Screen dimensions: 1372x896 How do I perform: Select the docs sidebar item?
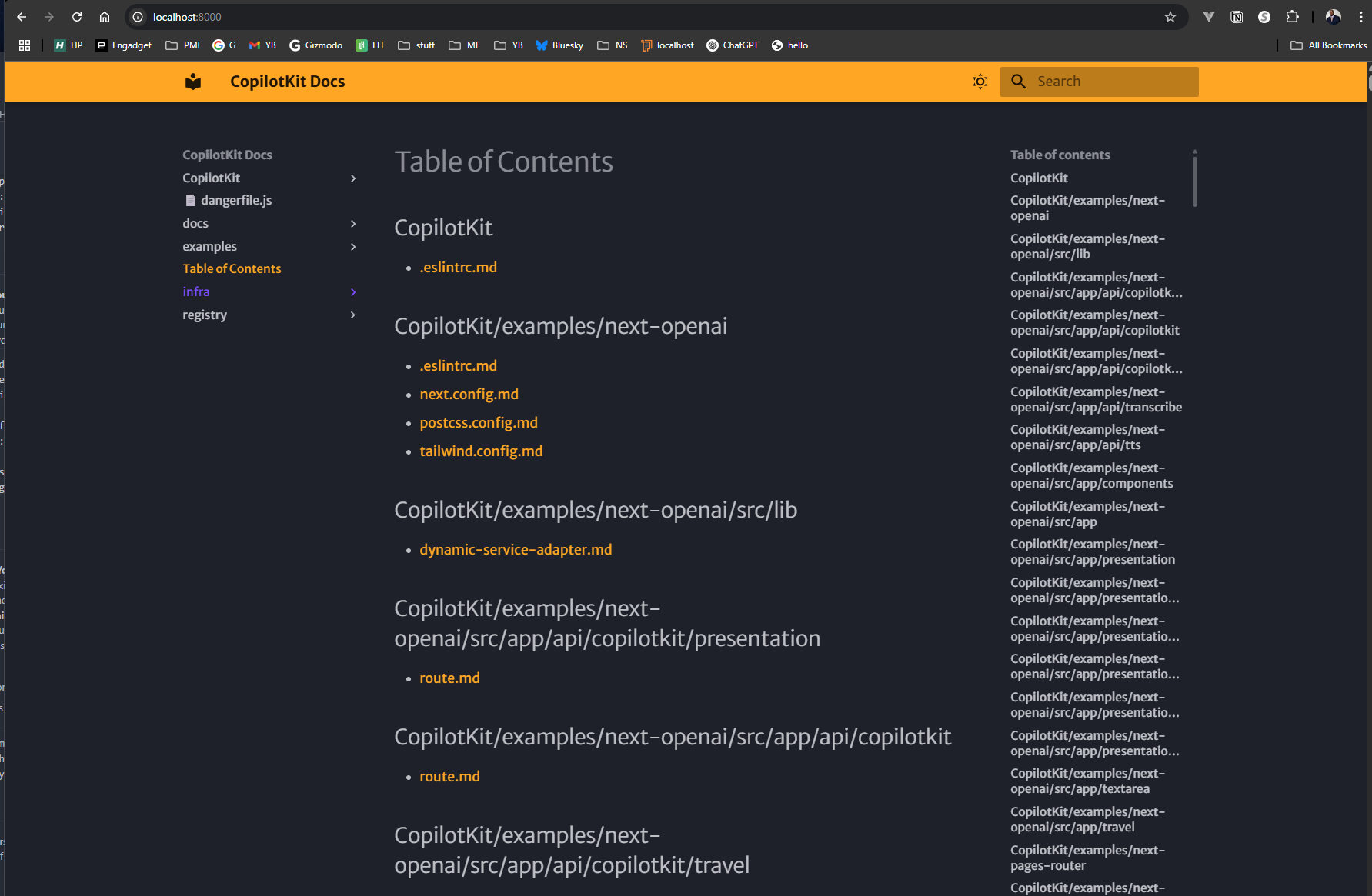[195, 223]
